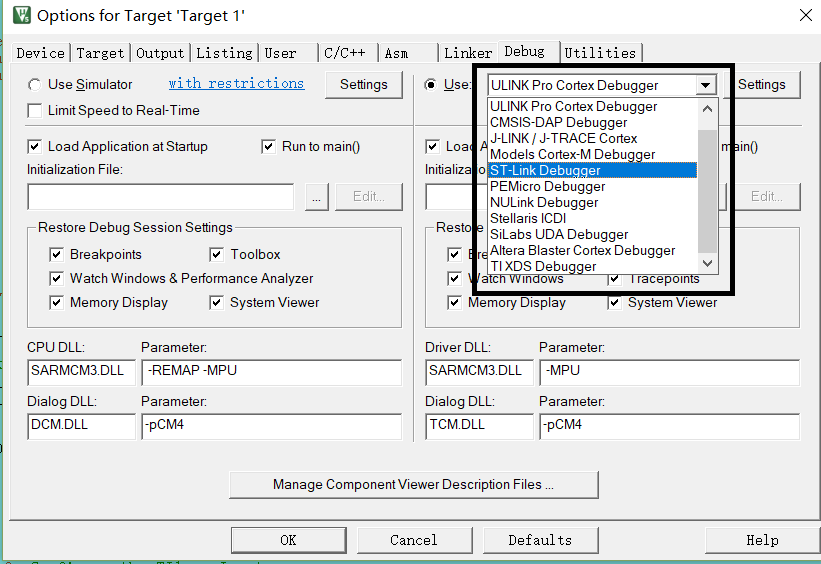Choose TI XDS Debugger option
This screenshot has height=564, width=821.
pos(593,266)
